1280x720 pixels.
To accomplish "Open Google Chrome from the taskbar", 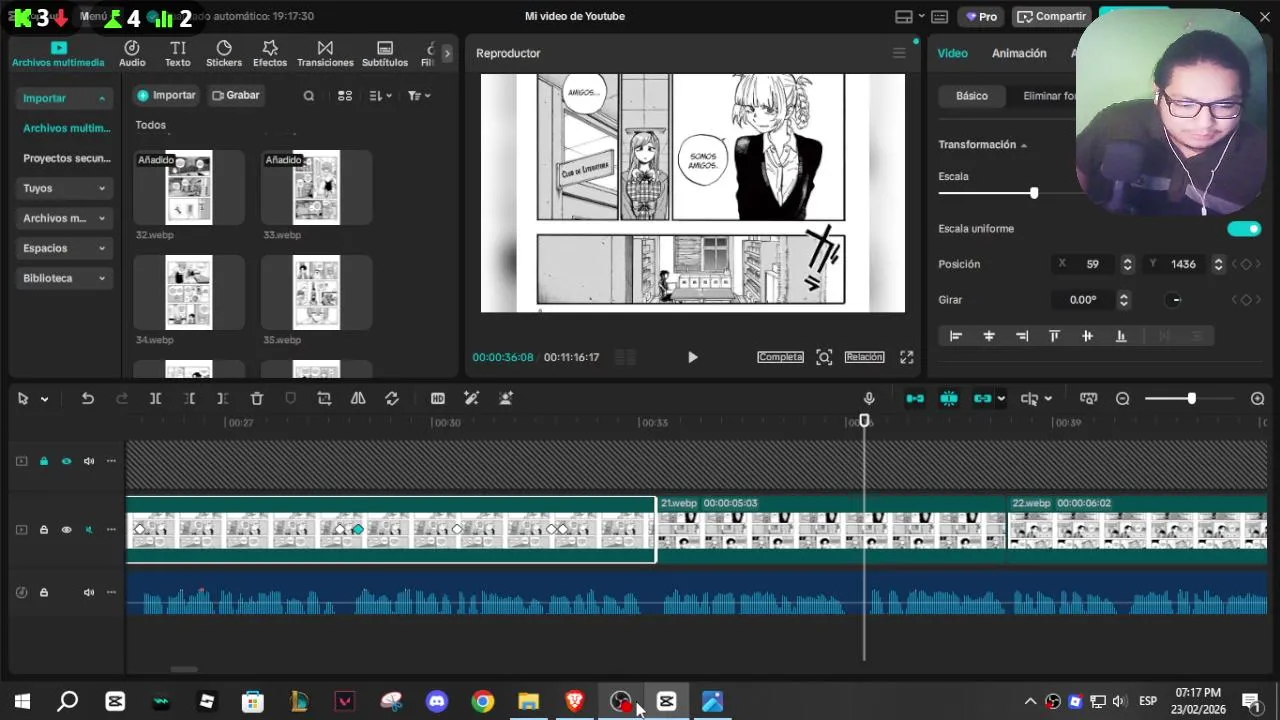I will click(x=483, y=701).
